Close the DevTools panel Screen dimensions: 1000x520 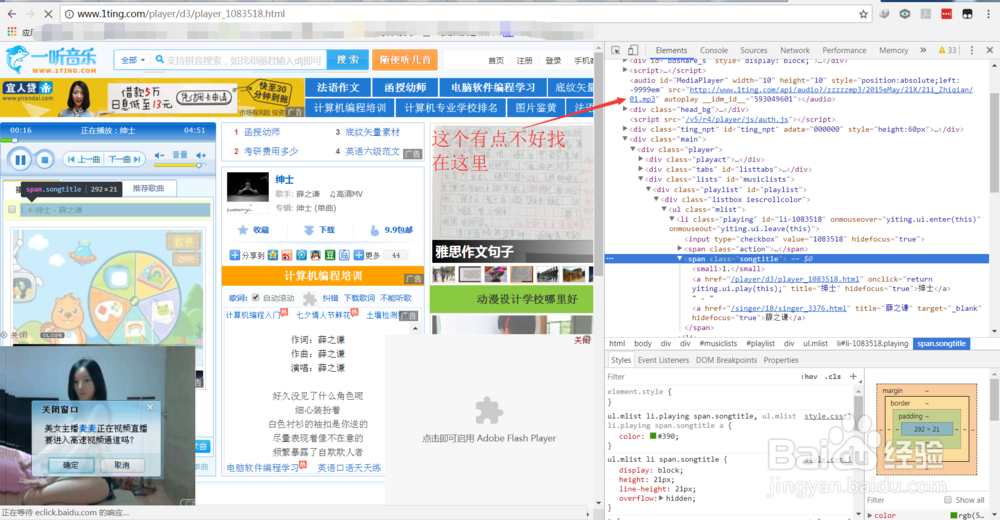coord(990,50)
